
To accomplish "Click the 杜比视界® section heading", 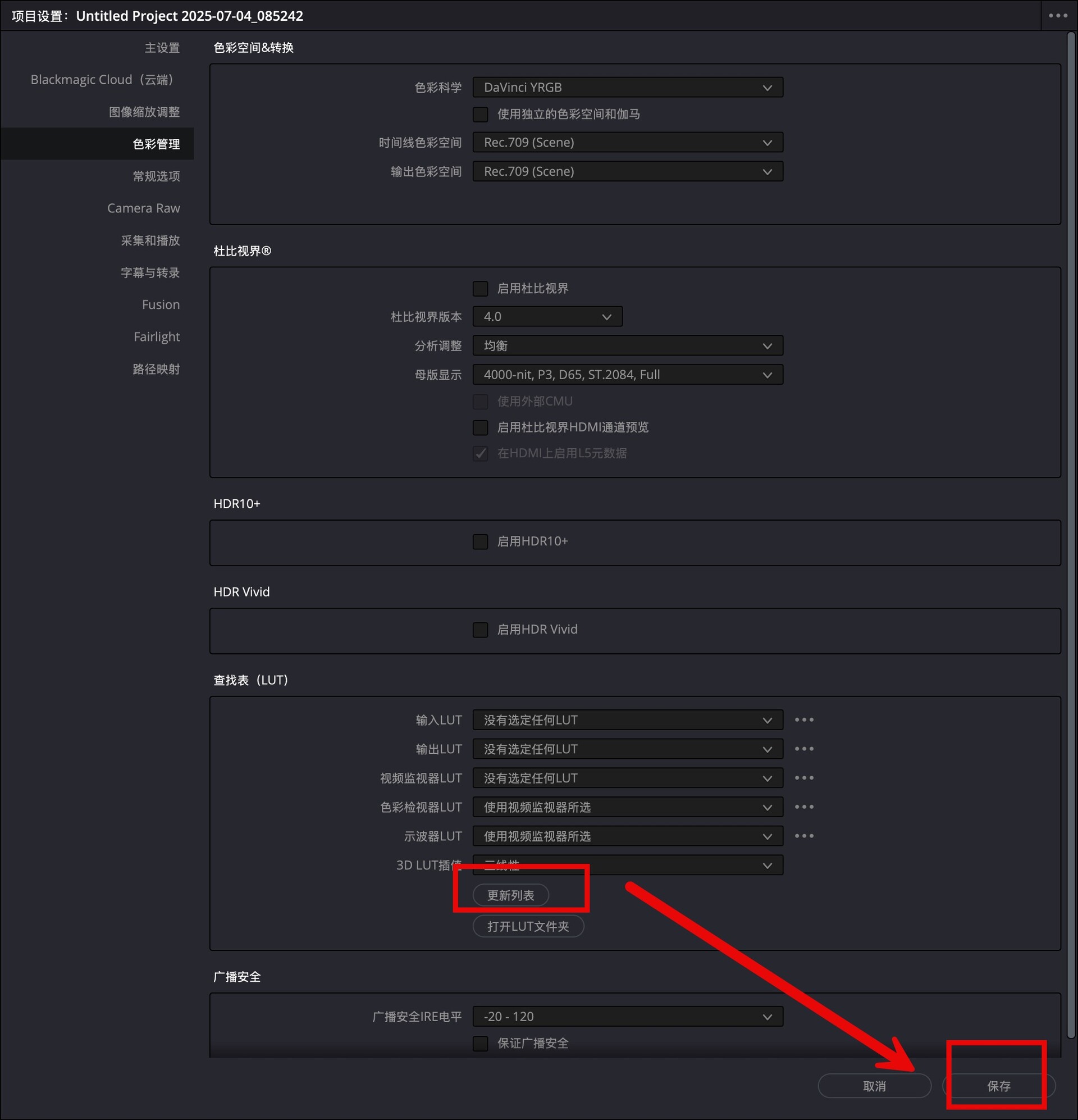I will [x=242, y=251].
